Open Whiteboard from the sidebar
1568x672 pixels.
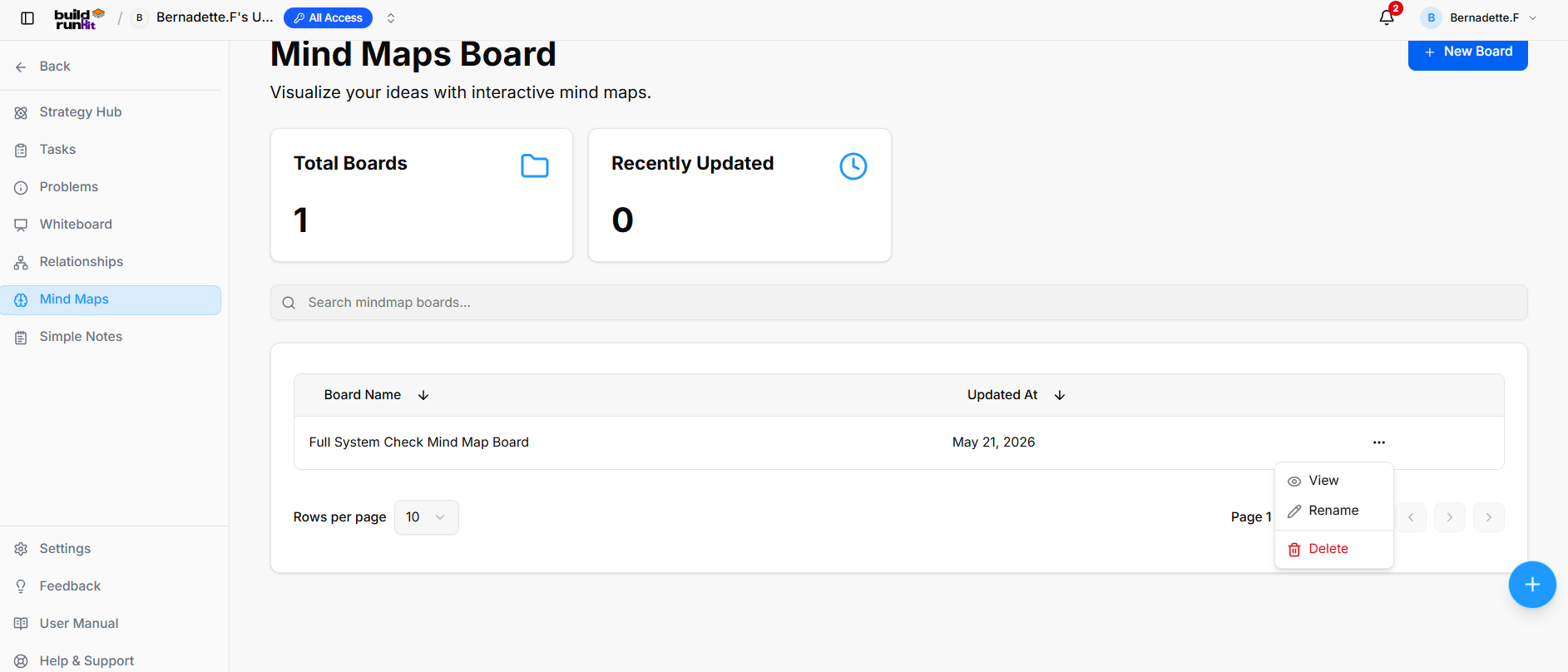(111, 225)
